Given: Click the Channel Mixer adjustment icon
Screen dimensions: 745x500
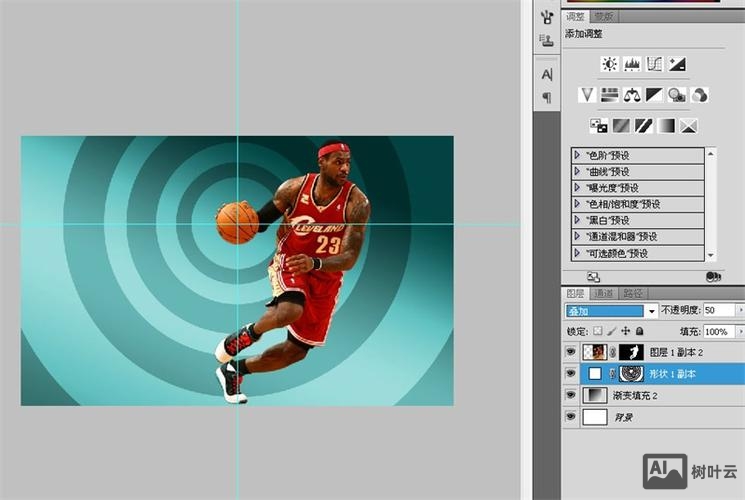Looking at the screenshot, I should click(700, 95).
